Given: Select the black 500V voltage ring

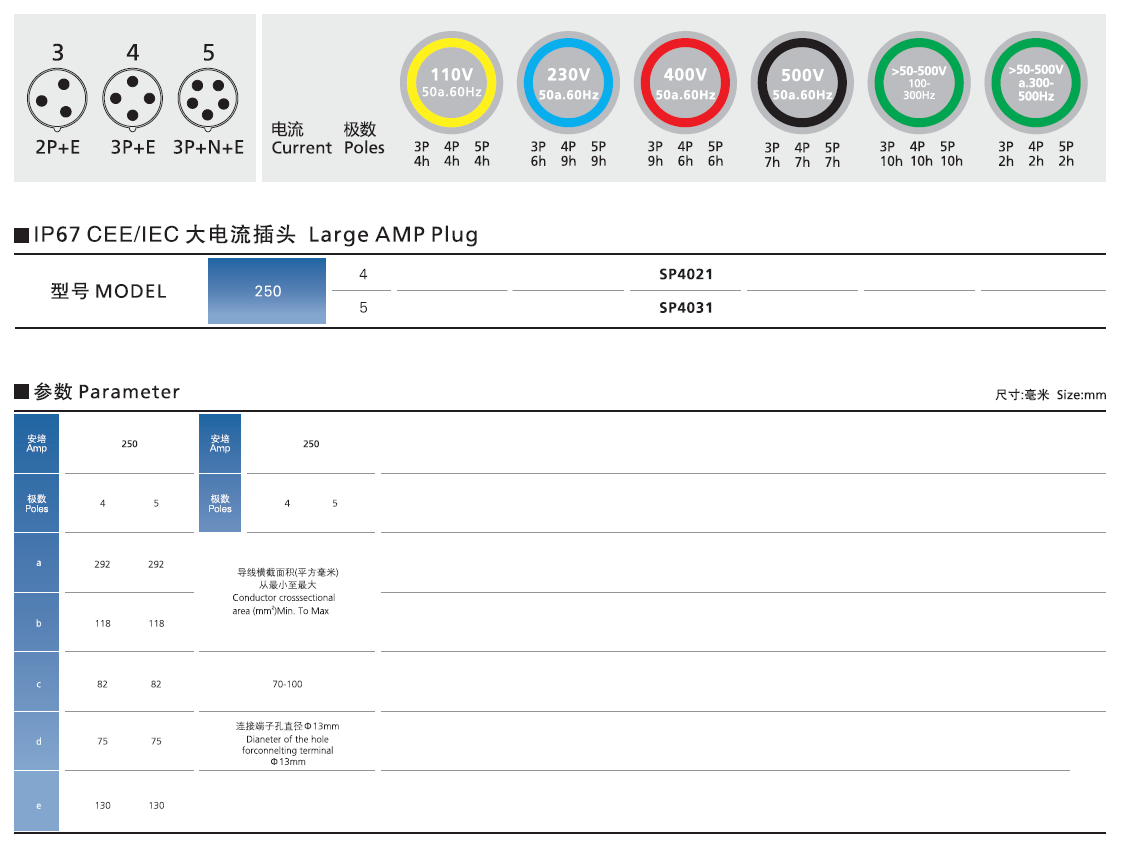Looking at the screenshot, I should point(802,82).
